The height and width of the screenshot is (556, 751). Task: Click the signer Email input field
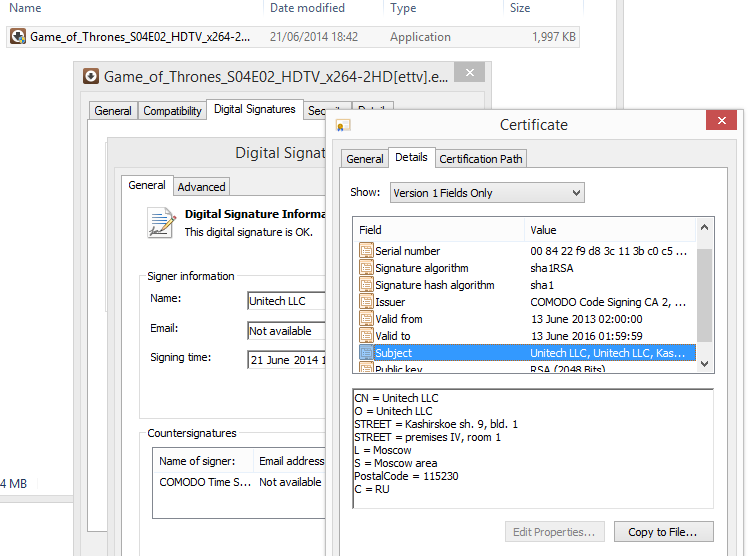click(x=286, y=330)
